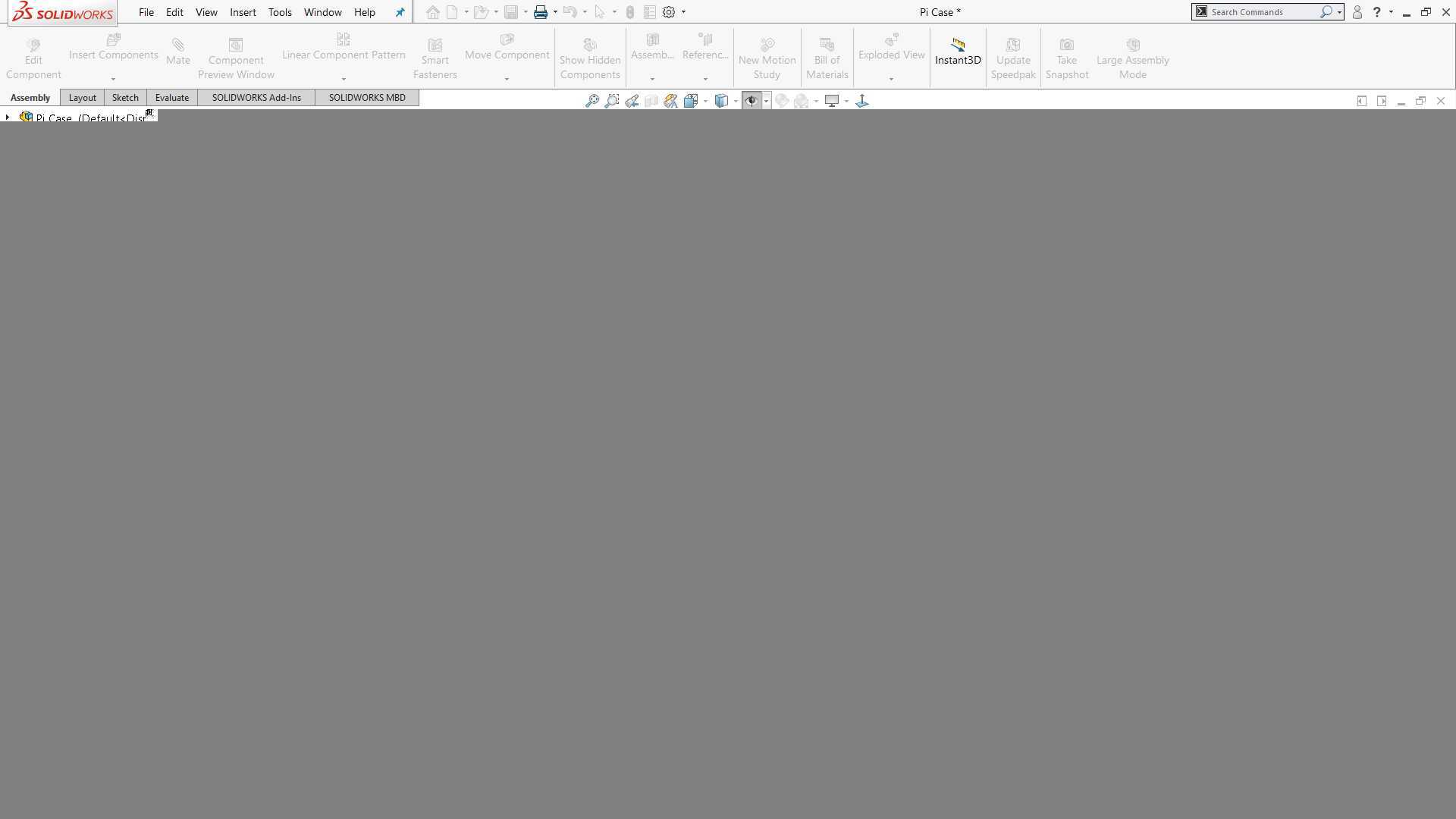Image resolution: width=1456 pixels, height=819 pixels.
Task: Open Exploded View dropdown arrow
Action: 892,79
